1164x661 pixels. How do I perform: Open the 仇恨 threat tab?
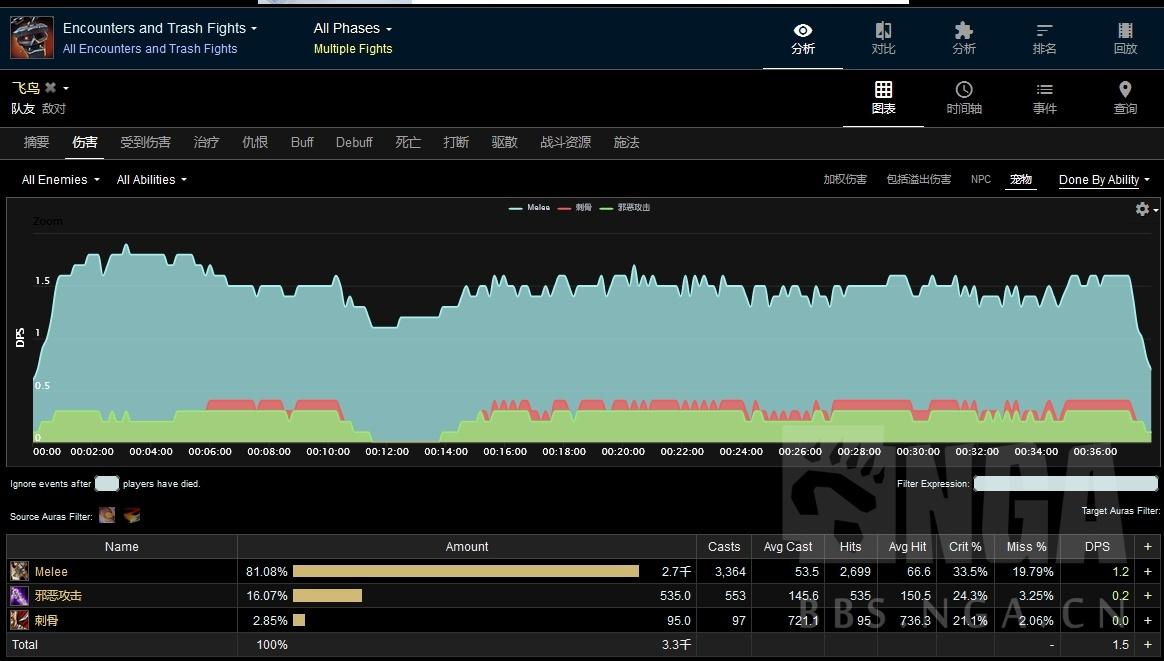(x=255, y=143)
